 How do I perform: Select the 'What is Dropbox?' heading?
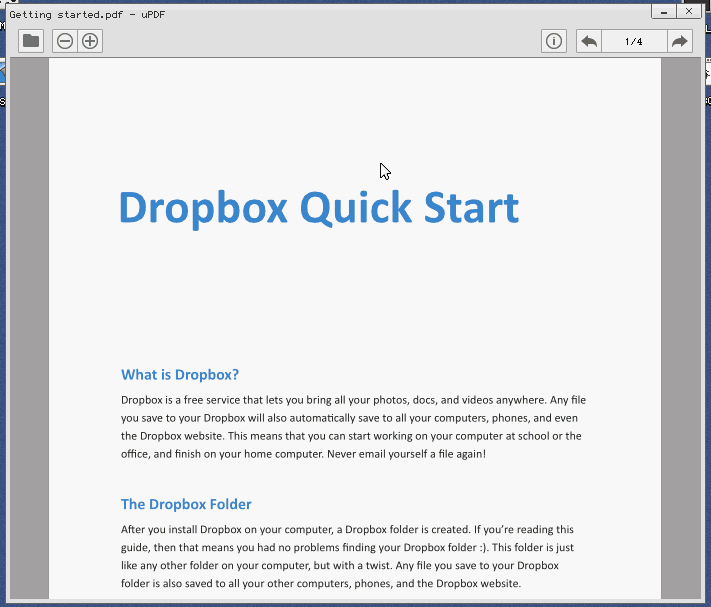coord(180,375)
